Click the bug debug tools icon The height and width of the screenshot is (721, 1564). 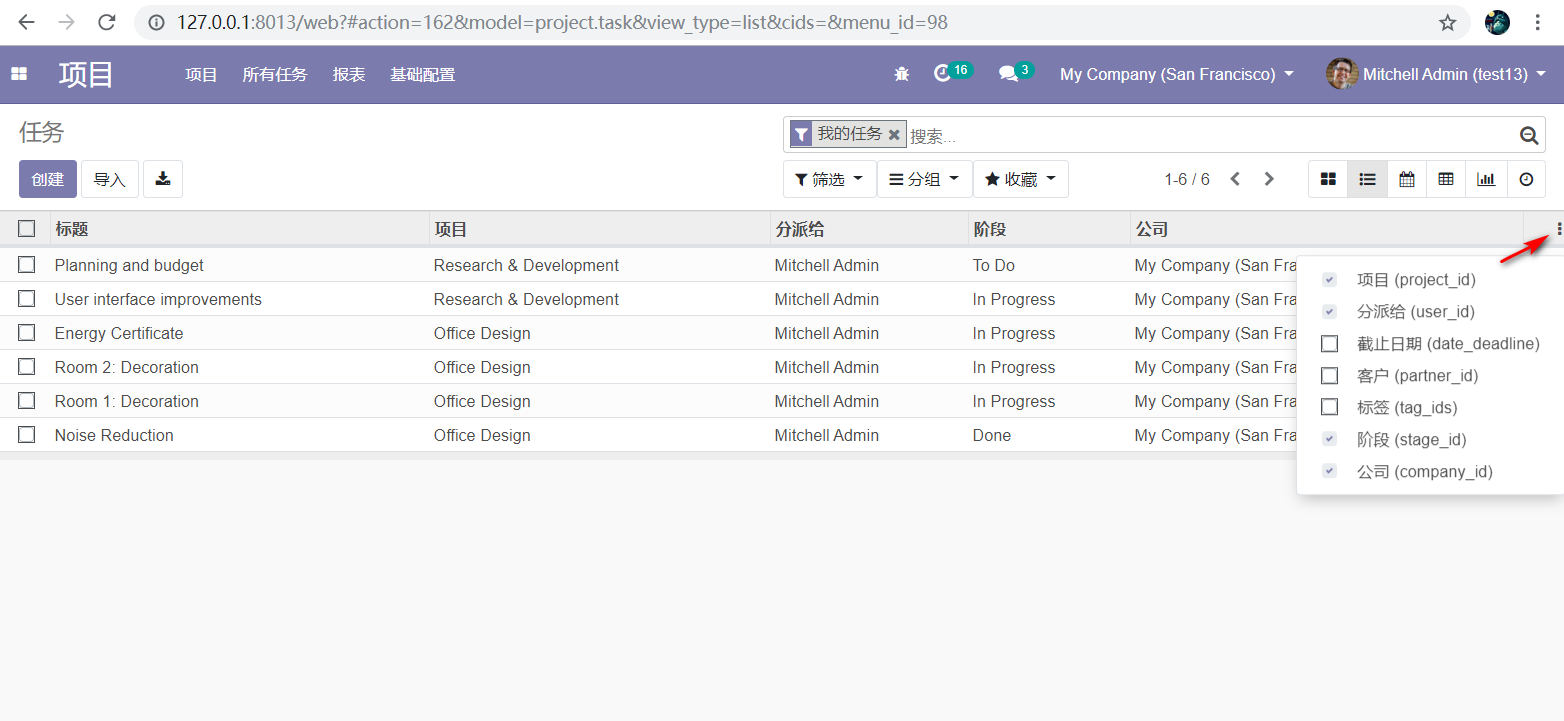(x=901, y=74)
